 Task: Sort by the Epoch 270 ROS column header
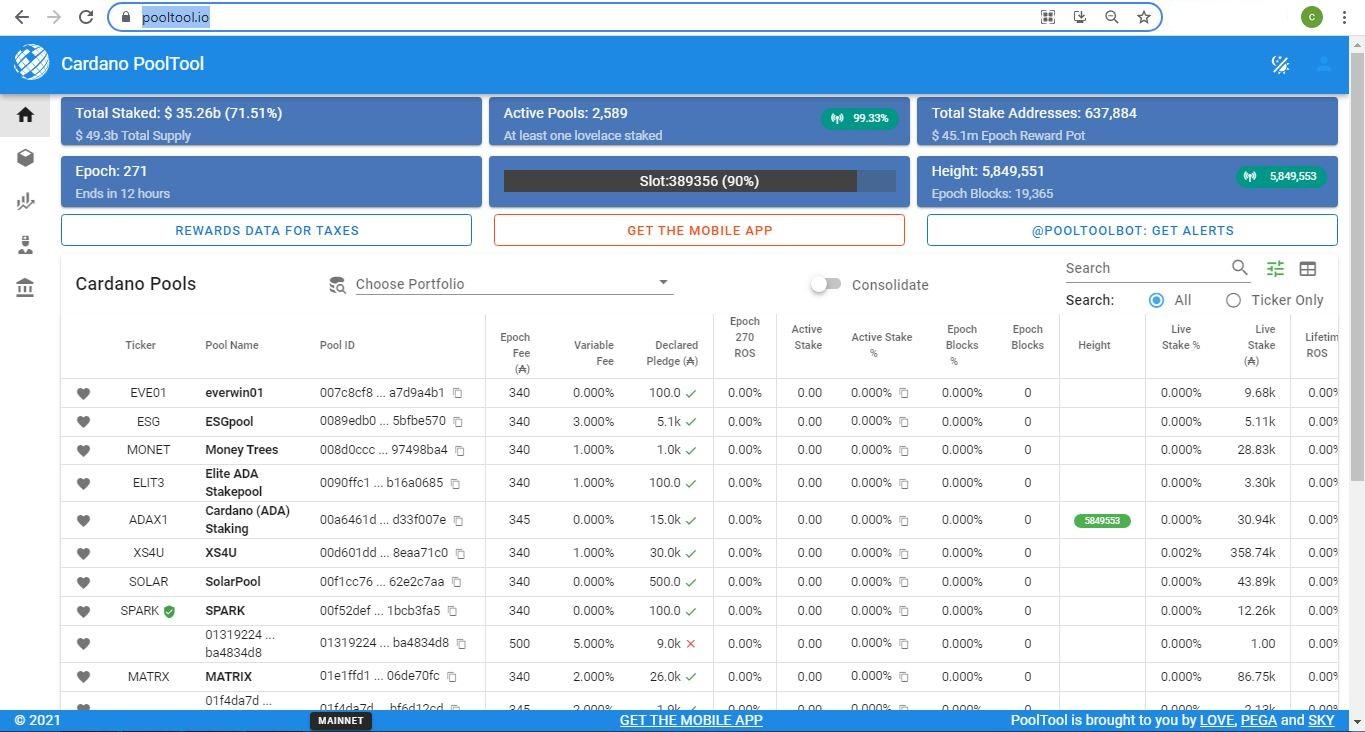click(744, 337)
